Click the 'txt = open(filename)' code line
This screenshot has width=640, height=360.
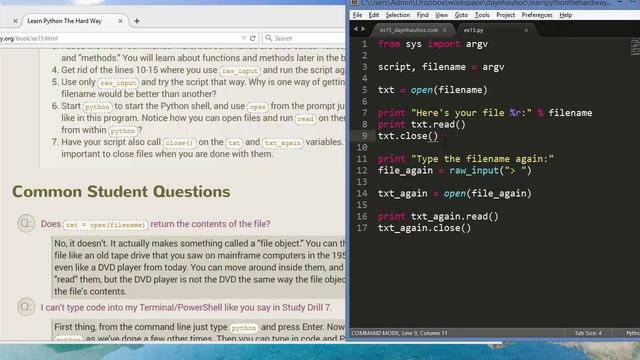click(x=433, y=90)
